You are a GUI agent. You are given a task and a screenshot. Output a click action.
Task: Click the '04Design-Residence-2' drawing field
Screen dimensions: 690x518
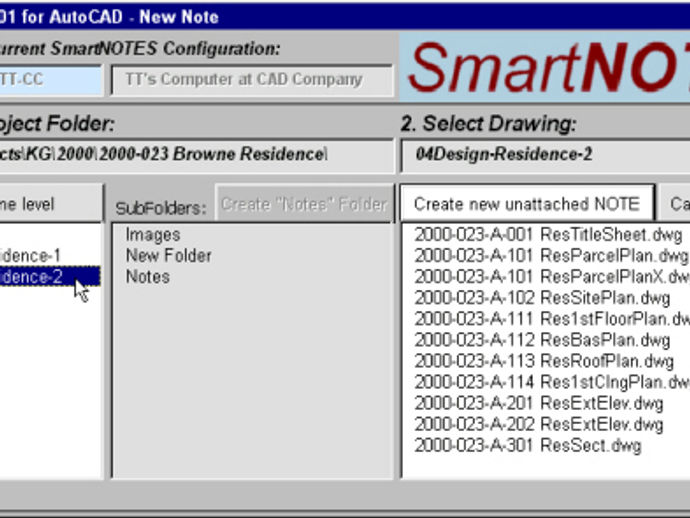click(x=545, y=155)
